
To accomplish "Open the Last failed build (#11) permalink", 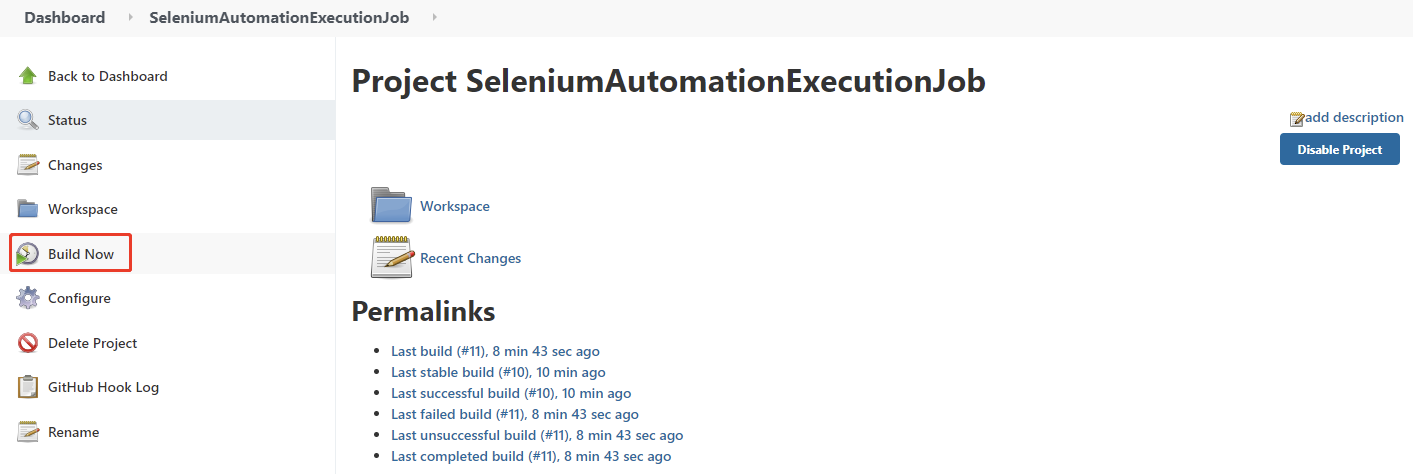I will pyautogui.click(x=514, y=414).
